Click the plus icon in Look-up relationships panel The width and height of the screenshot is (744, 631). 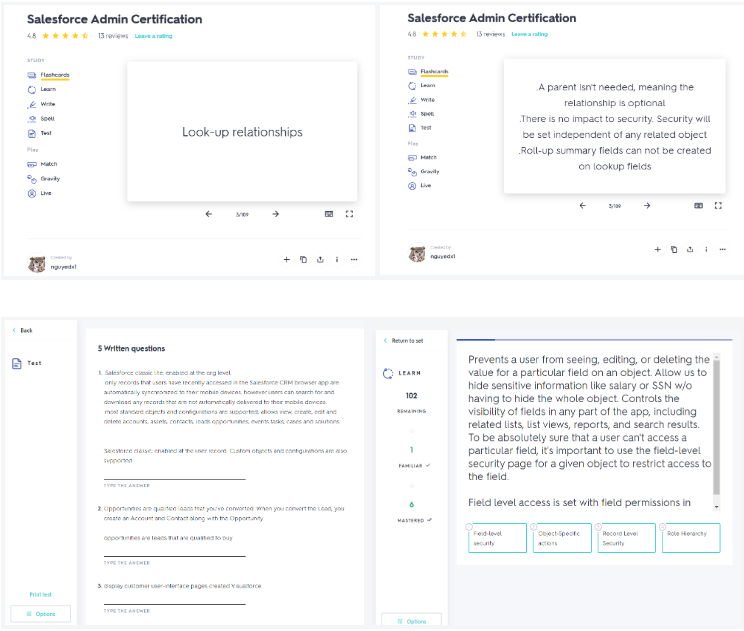(287, 260)
